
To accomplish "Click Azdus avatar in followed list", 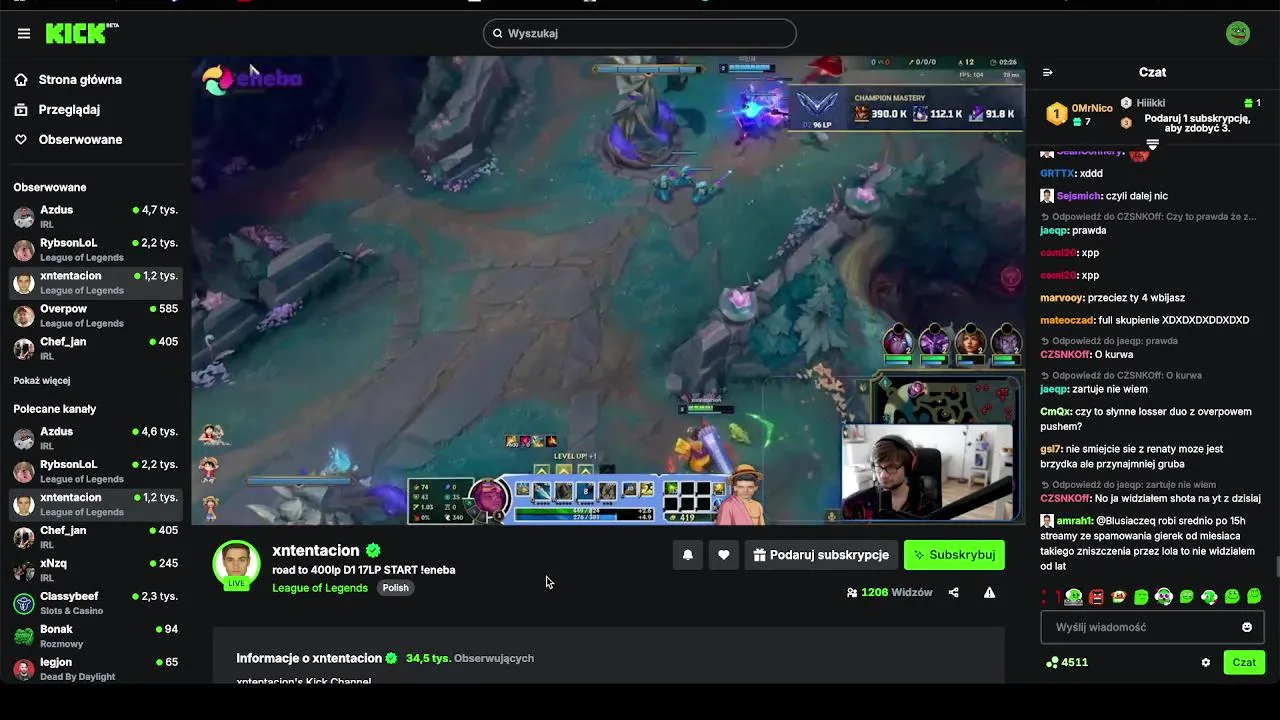I will tap(24, 216).
